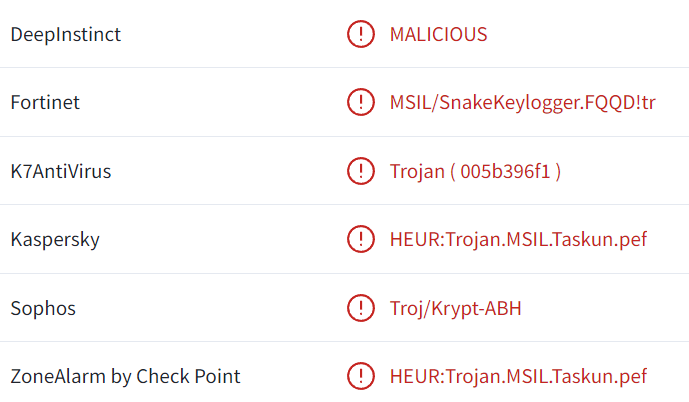This screenshot has height=402, width=689.
Task: Click the alert icon in Sophos row
Action: pos(360,308)
